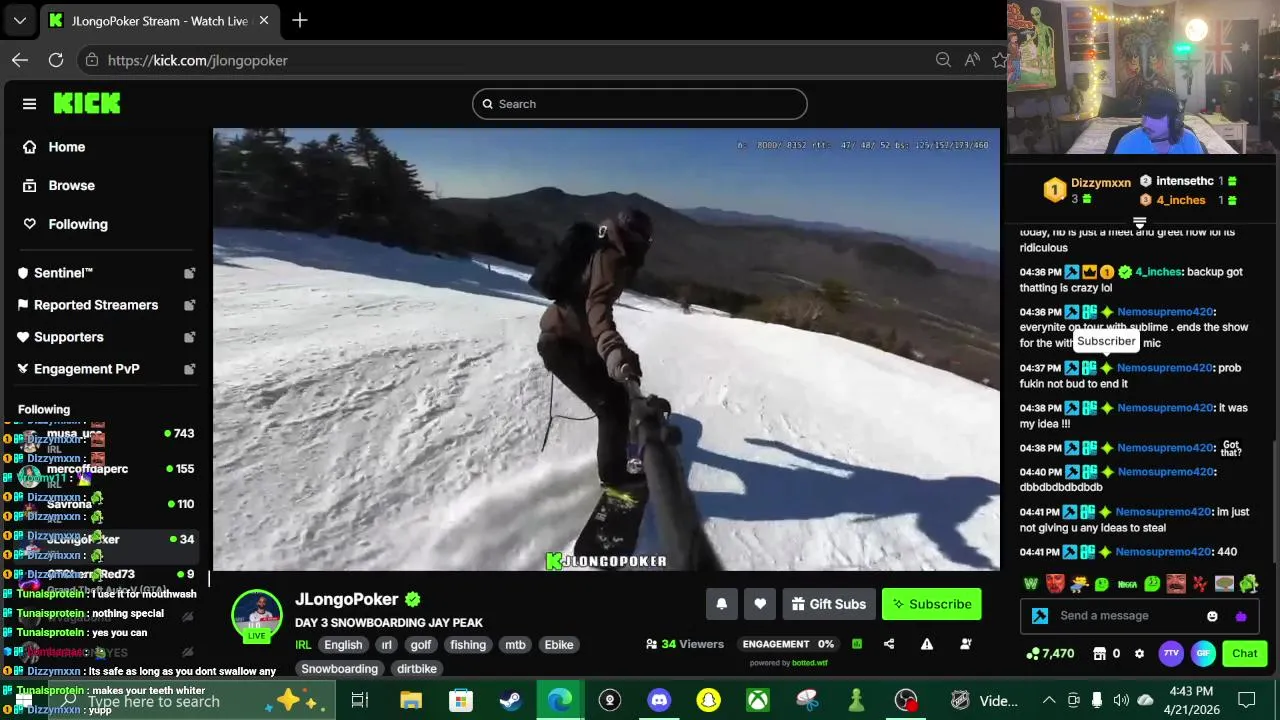Click the hammer icon in chat input
Image resolution: width=1280 pixels, height=720 pixels.
pos(1040,616)
